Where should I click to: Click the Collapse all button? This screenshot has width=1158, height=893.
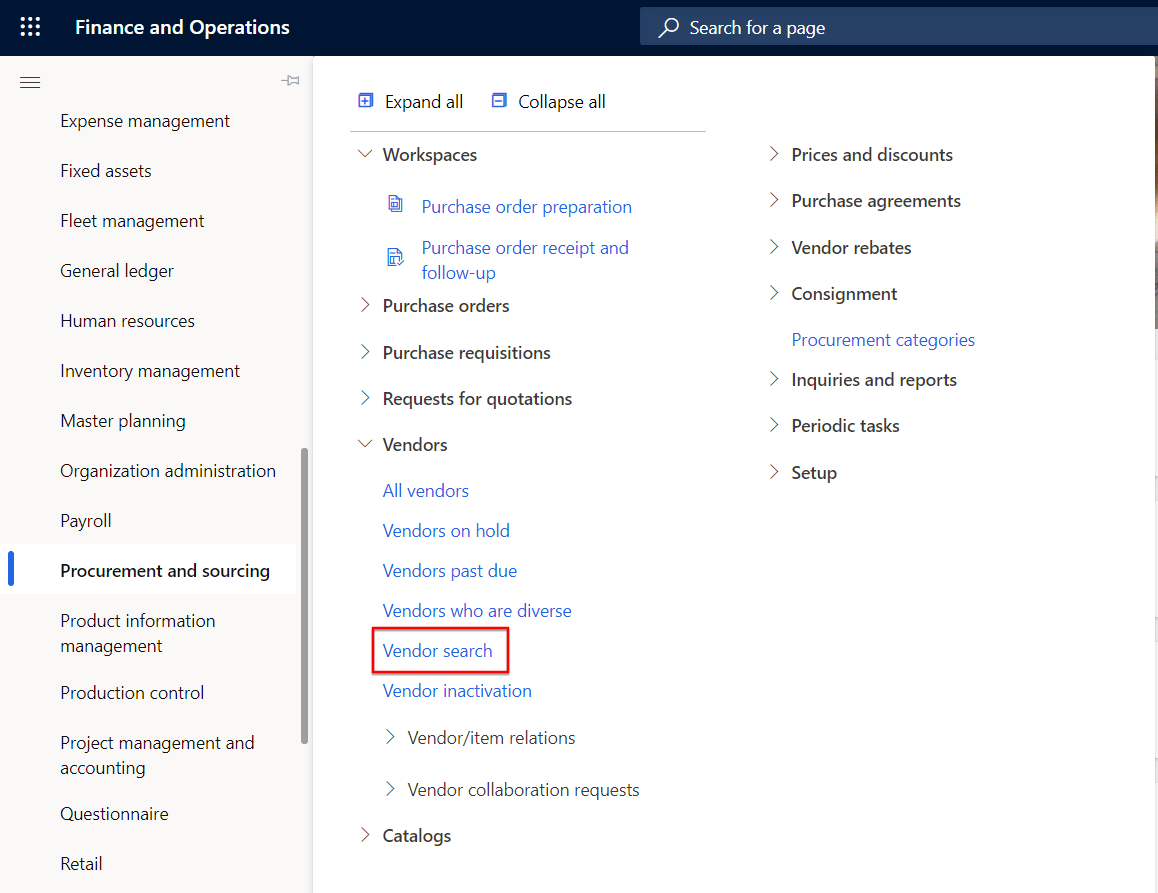click(549, 101)
